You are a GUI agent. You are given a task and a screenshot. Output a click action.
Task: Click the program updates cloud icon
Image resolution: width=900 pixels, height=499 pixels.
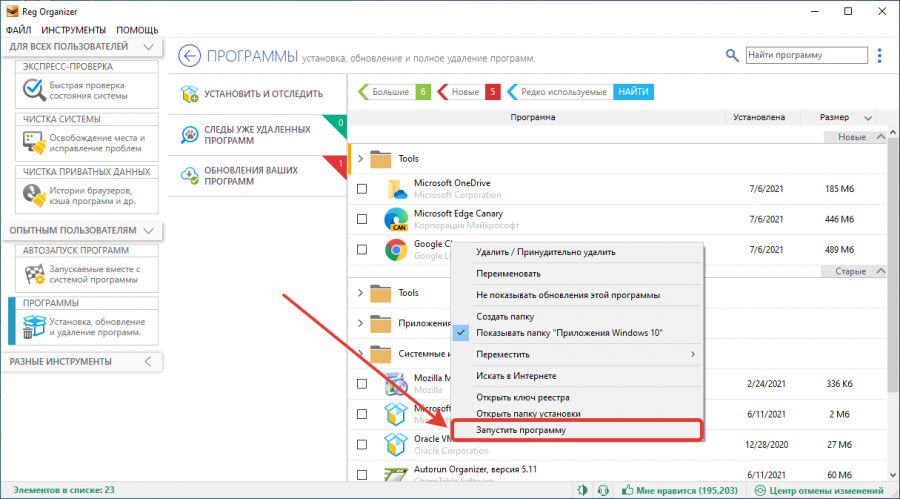pos(189,175)
